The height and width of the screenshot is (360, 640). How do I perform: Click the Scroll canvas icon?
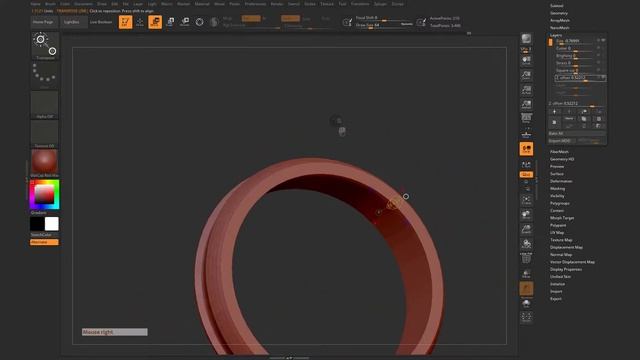pyautogui.click(x=526, y=60)
